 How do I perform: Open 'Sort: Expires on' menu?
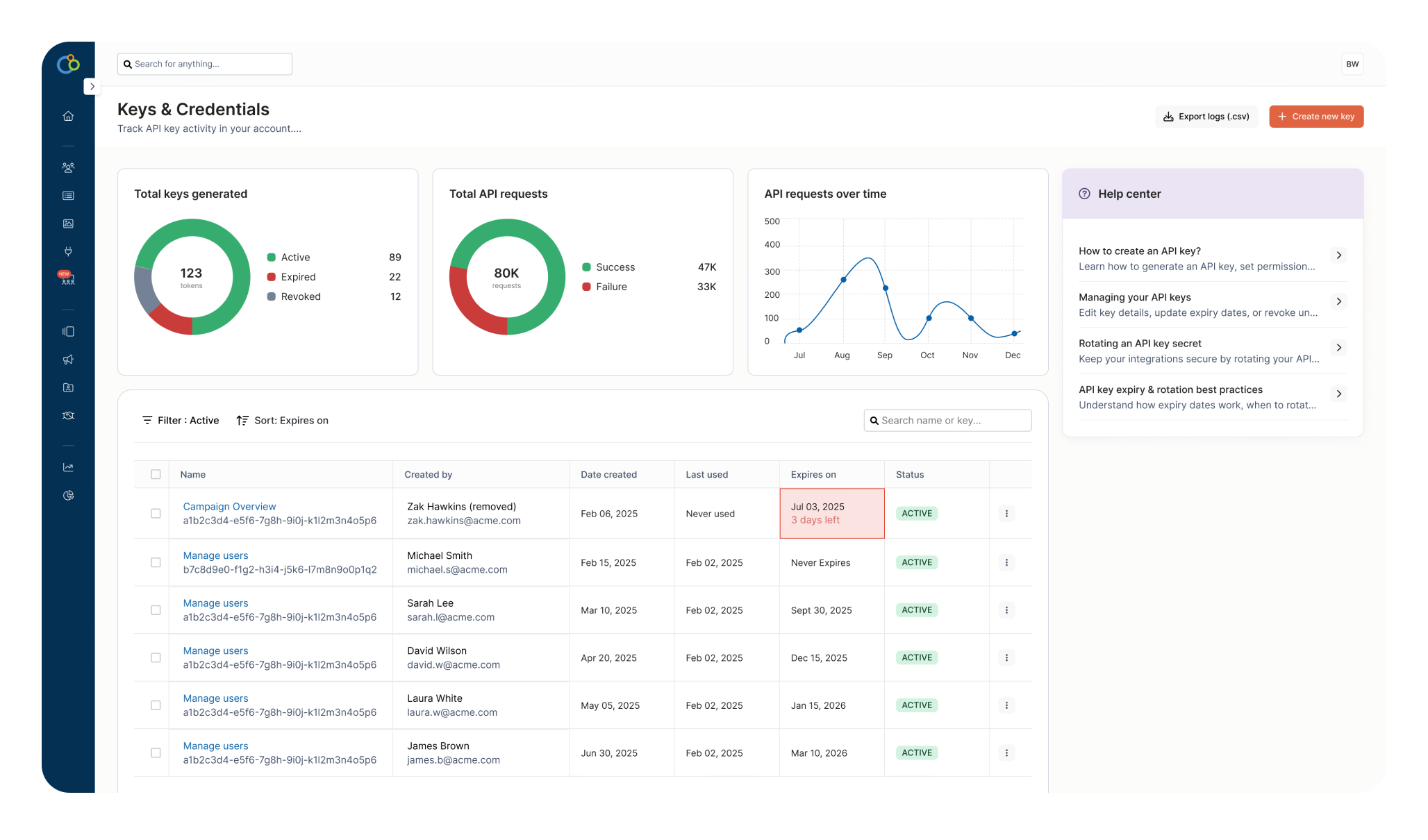pyautogui.click(x=282, y=421)
